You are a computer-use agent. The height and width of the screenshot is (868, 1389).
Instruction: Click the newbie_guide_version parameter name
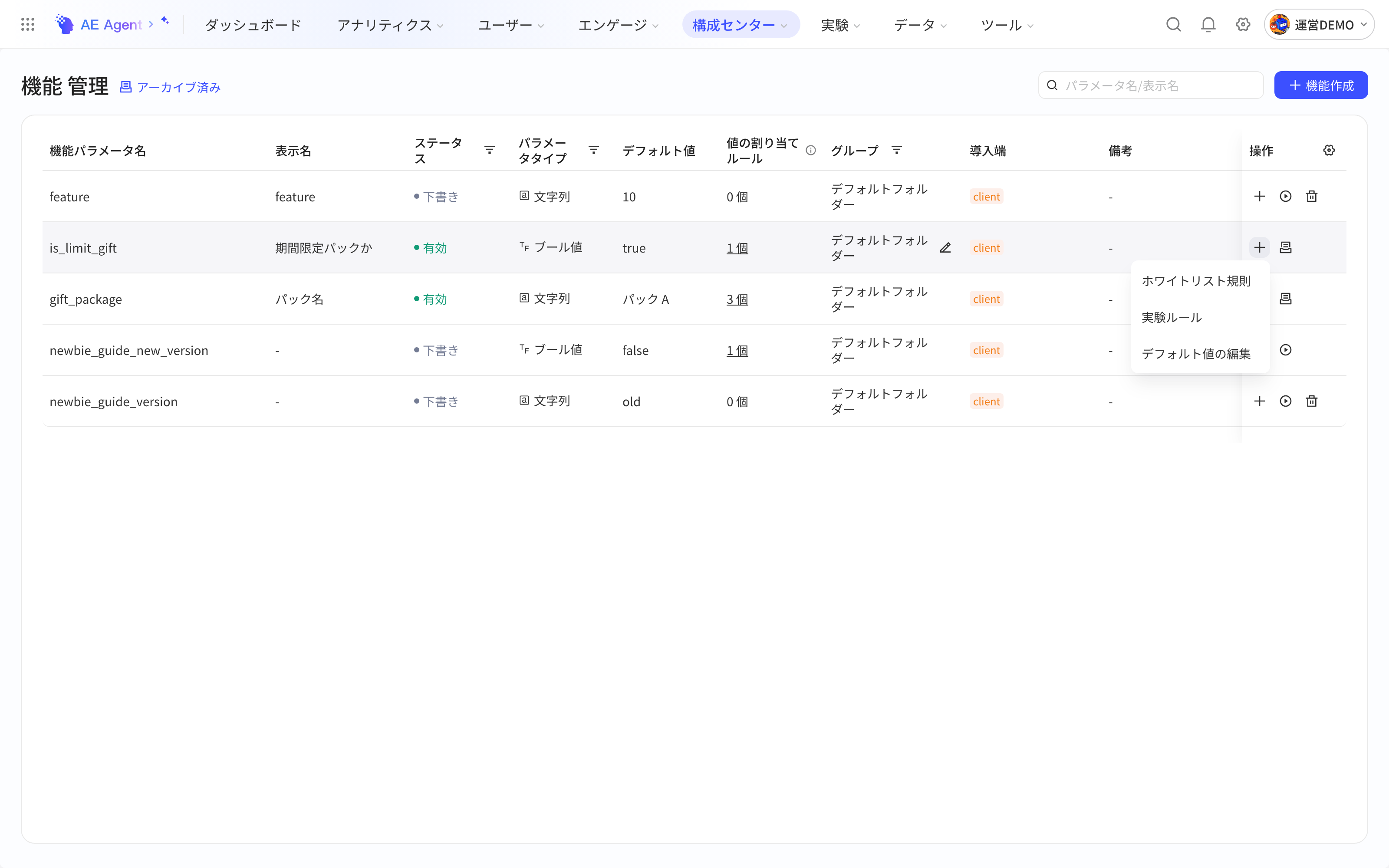(x=113, y=401)
